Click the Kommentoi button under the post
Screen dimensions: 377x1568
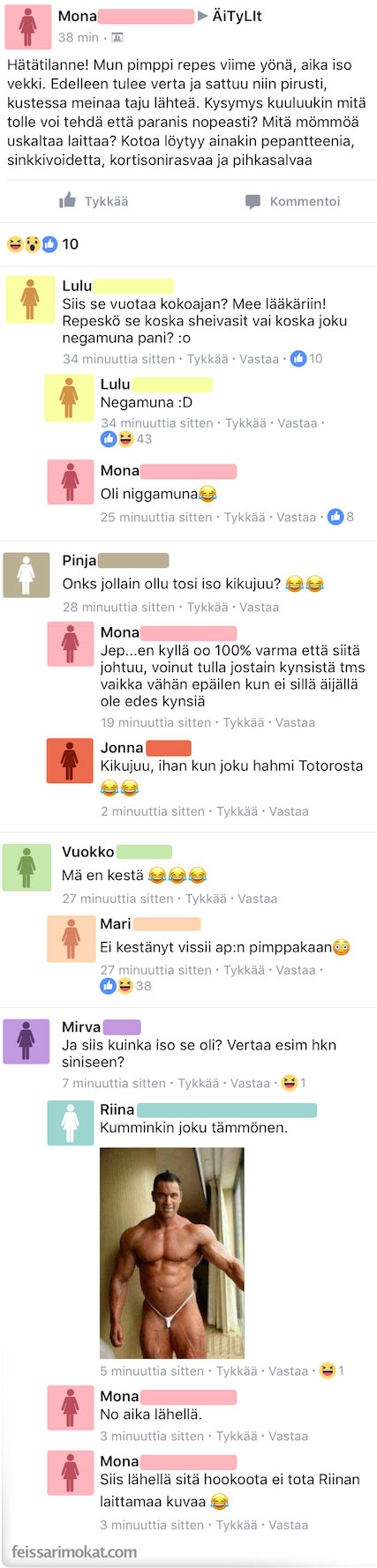(x=292, y=201)
